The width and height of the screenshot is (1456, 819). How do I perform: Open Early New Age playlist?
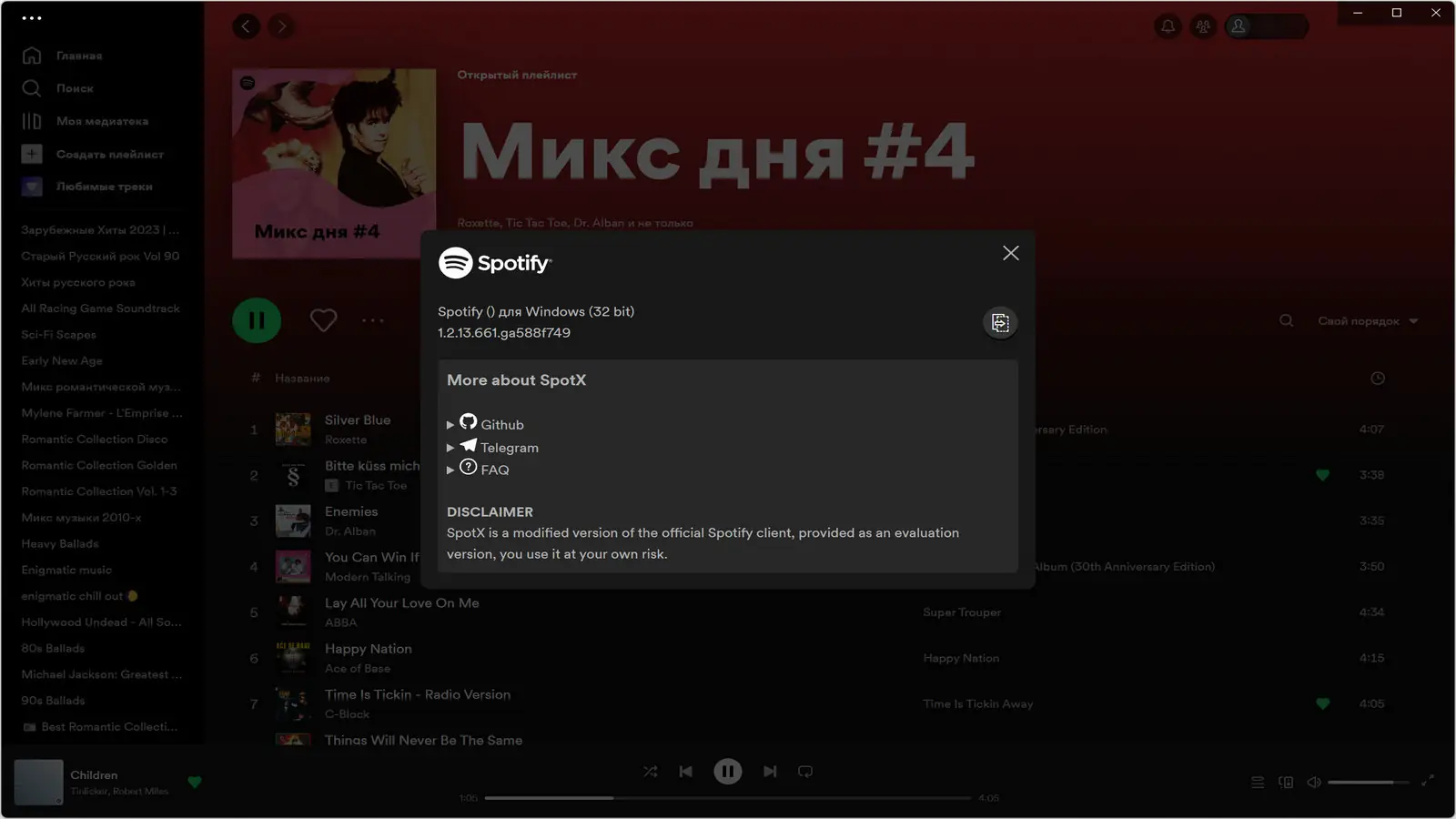tap(62, 361)
